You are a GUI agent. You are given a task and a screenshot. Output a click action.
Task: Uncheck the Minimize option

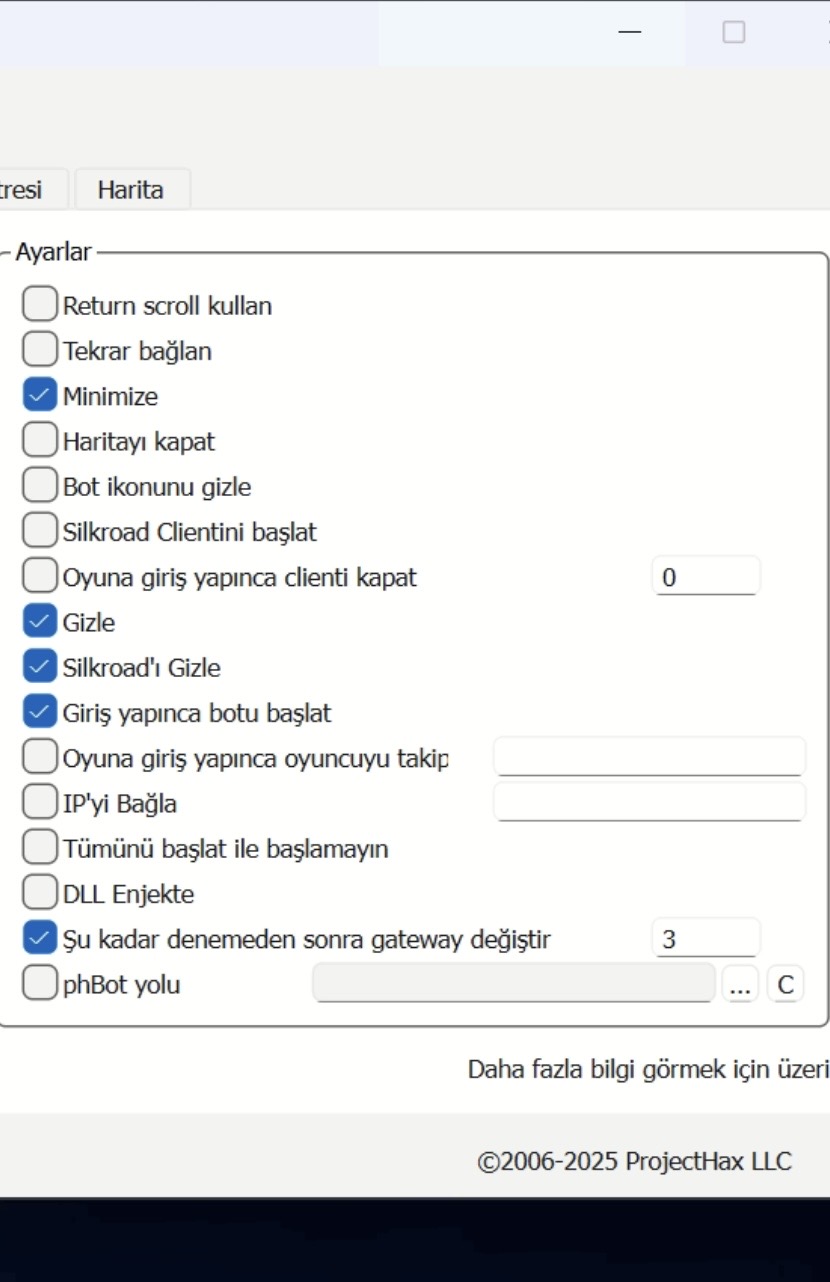[x=40, y=396]
